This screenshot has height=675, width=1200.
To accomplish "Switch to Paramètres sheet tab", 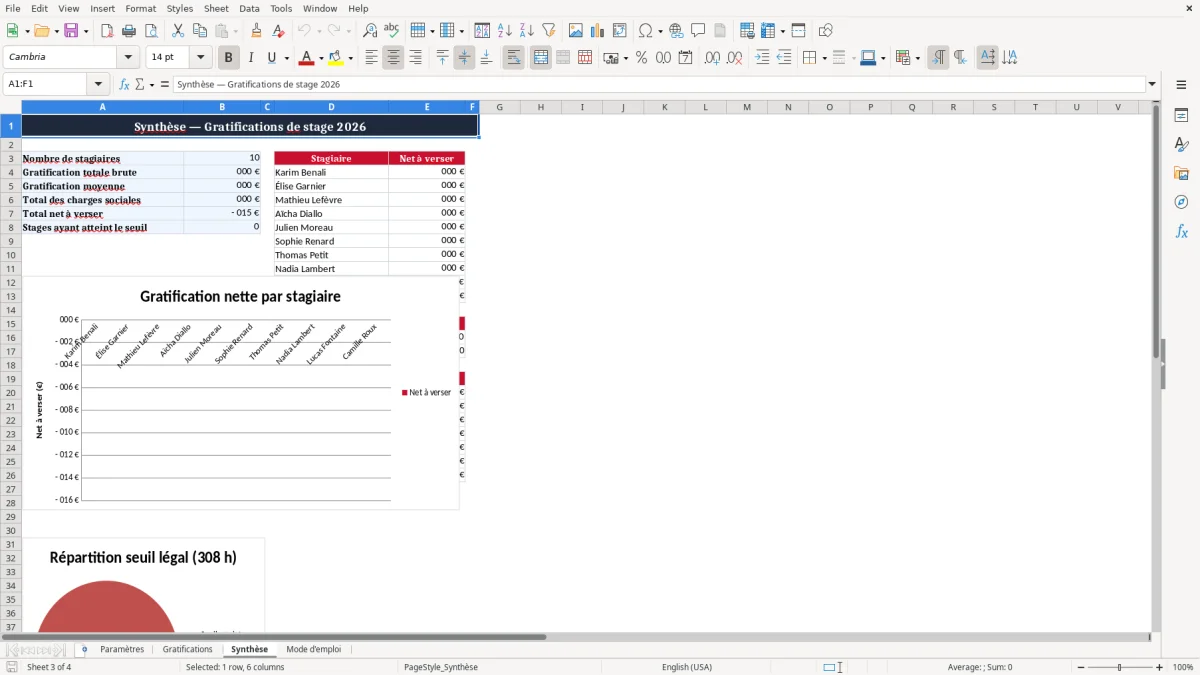I will tap(122, 650).
